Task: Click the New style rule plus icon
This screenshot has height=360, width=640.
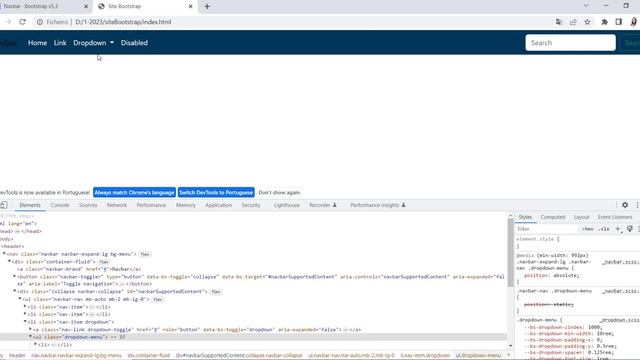Action: (618, 229)
